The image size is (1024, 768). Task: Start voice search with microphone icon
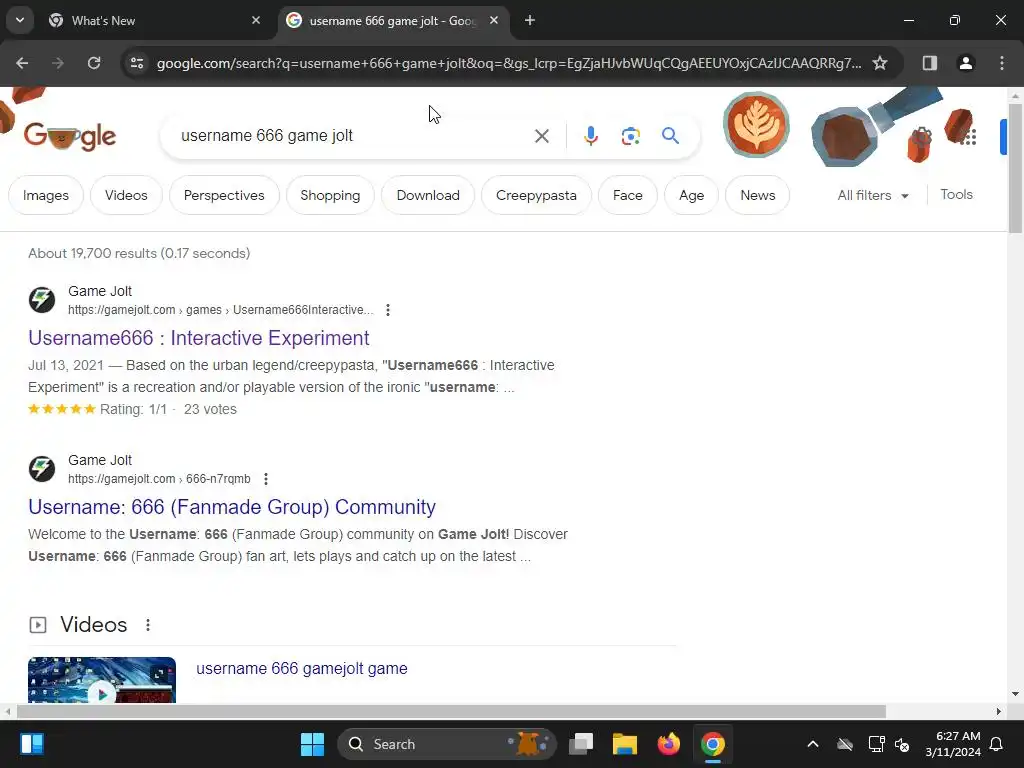[x=590, y=136]
